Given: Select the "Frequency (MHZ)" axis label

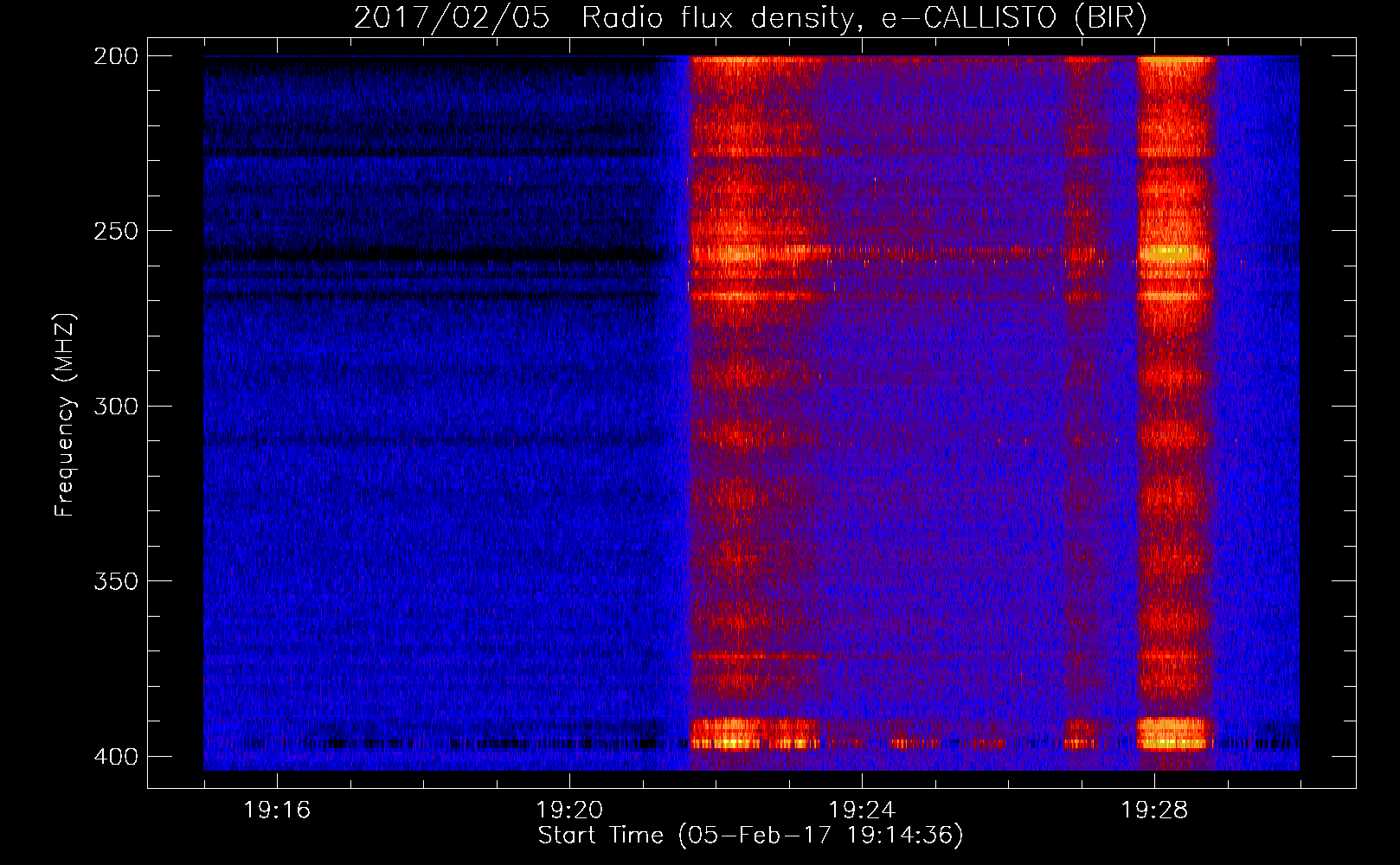Looking at the screenshot, I should tap(64, 414).
